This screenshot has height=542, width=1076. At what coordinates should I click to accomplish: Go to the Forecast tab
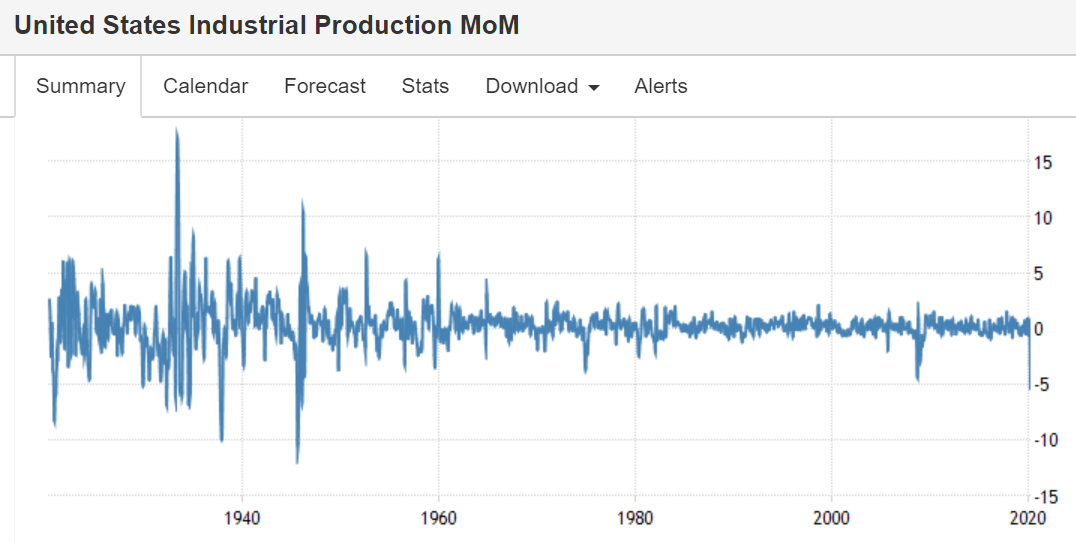325,86
